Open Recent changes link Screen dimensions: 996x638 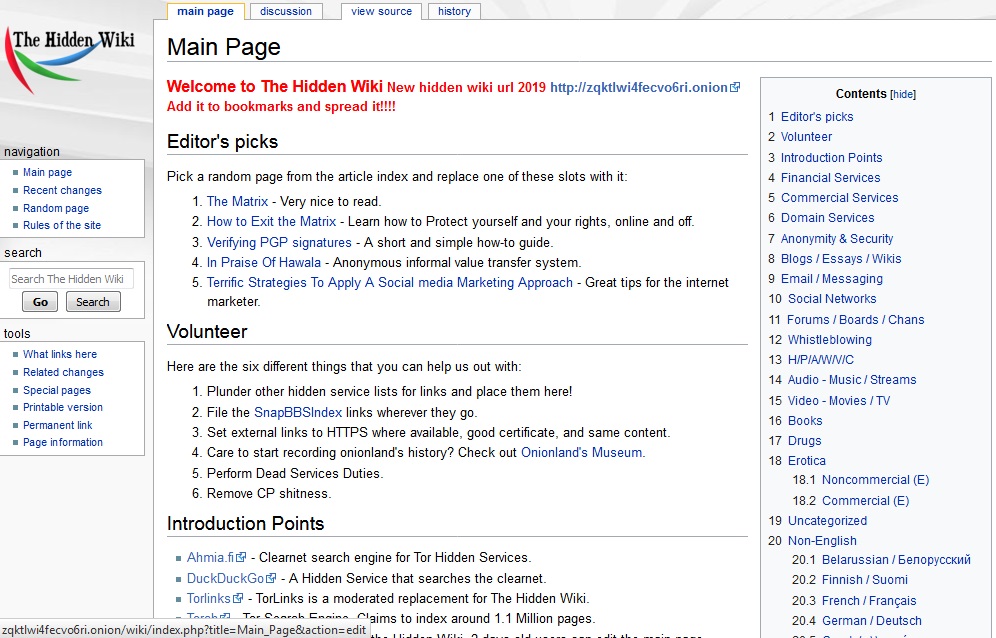[62, 190]
